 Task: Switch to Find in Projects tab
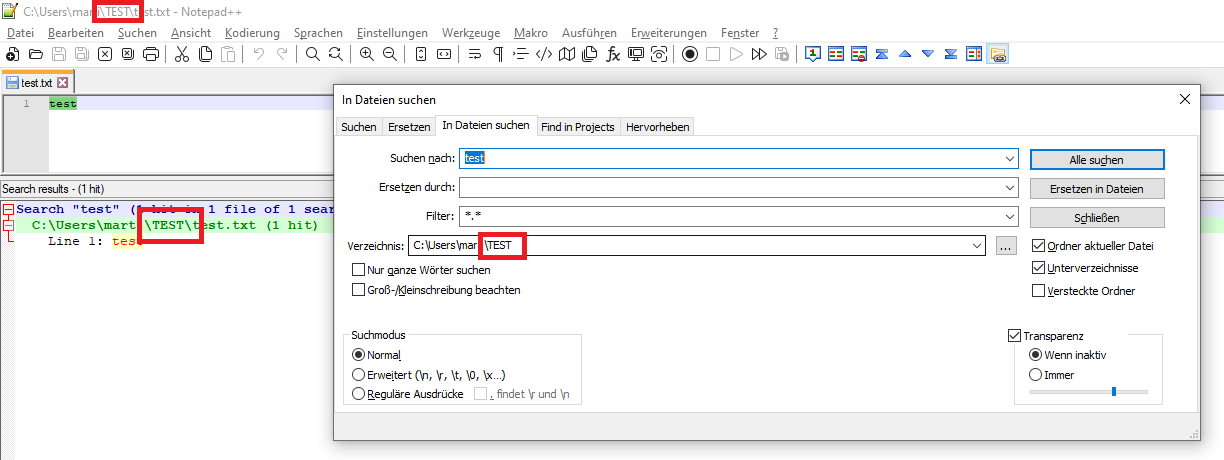[x=578, y=127]
